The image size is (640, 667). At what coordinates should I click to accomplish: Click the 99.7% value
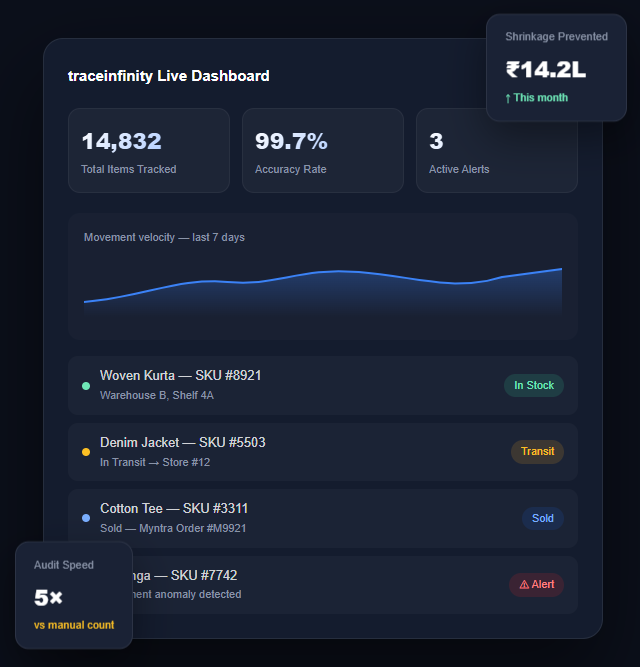291,141
